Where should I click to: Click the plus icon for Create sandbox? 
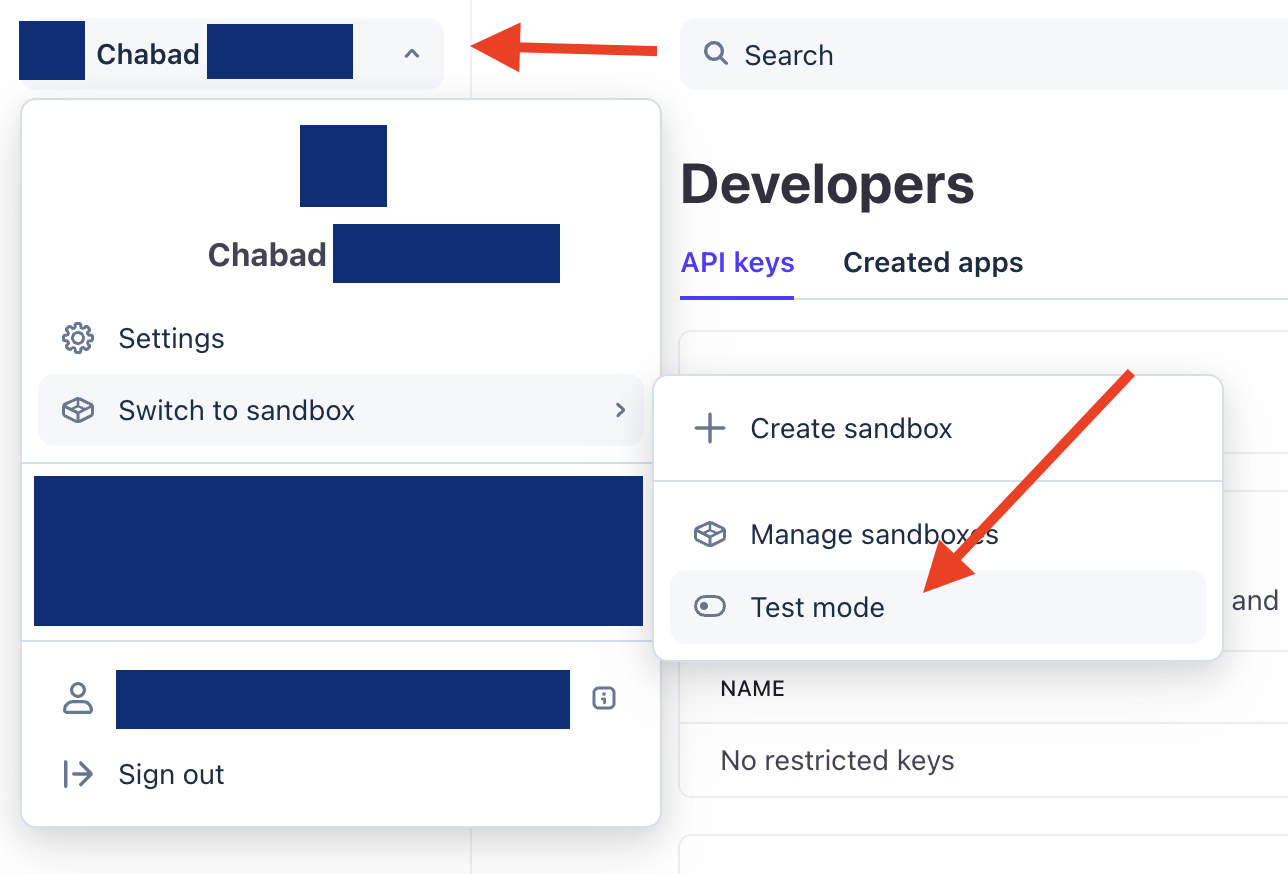710,429
